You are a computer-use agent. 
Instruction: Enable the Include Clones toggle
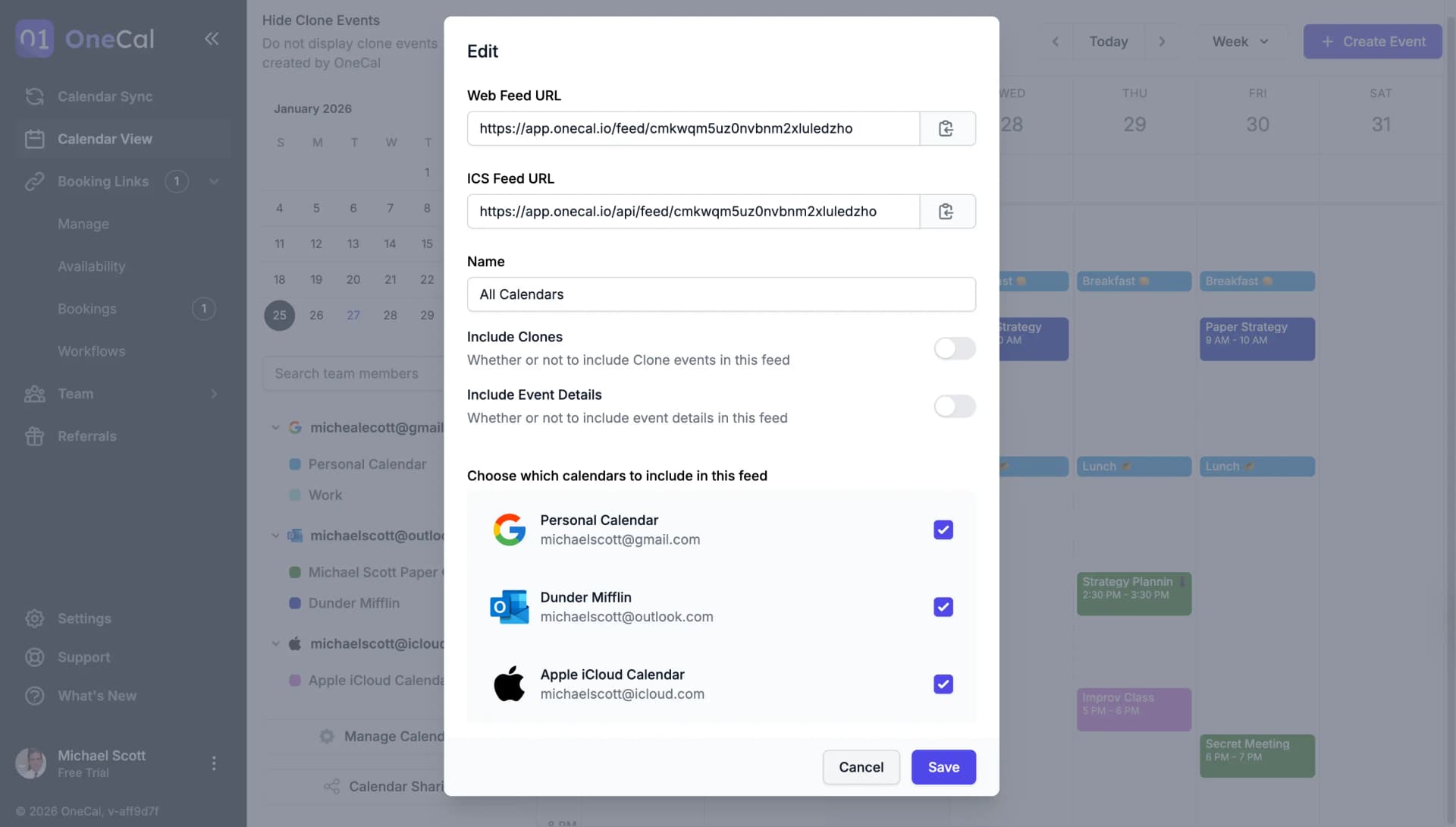pyautogui.click(x=954, y=349)
